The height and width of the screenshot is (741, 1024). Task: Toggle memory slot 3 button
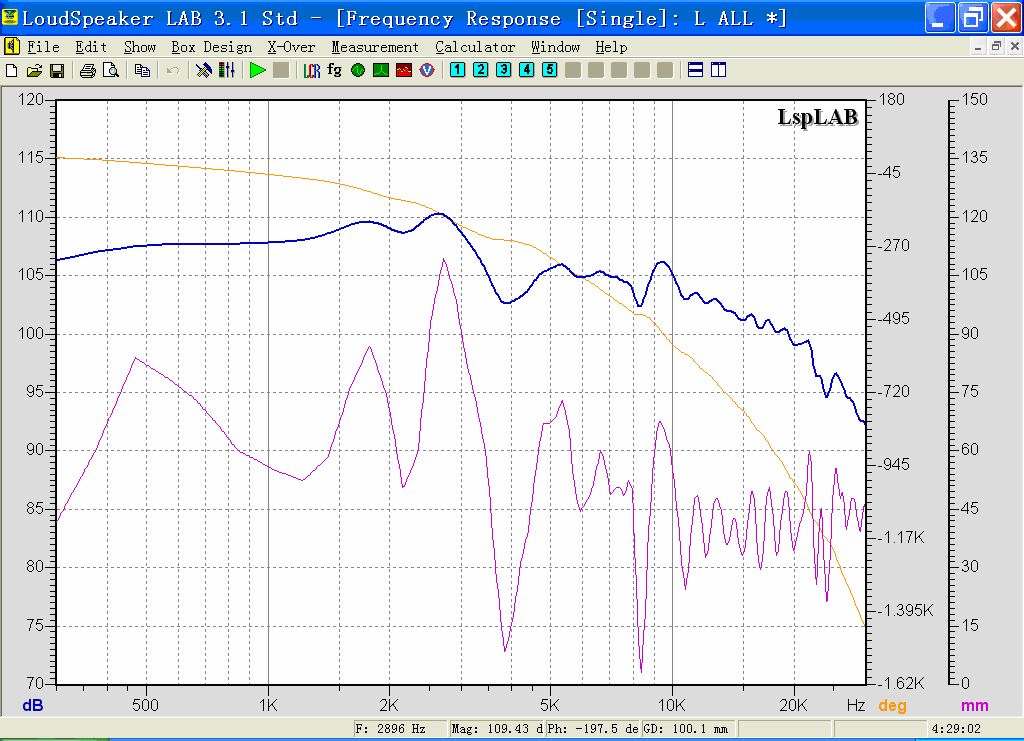tap(503, 70)
